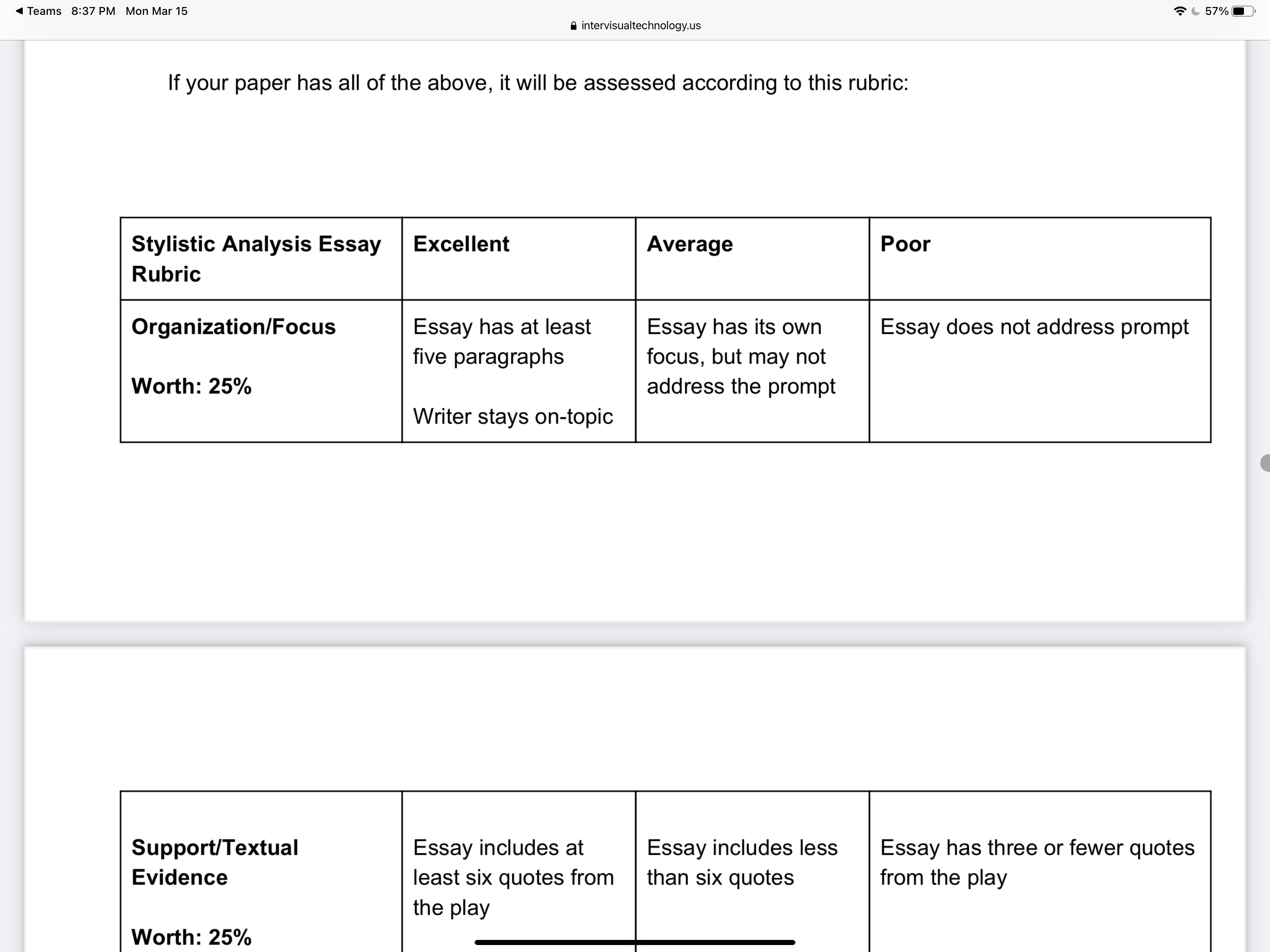Screen dimensions: 1270x952
Task: Click the "Poor" column header
Action: coord(905,244)
